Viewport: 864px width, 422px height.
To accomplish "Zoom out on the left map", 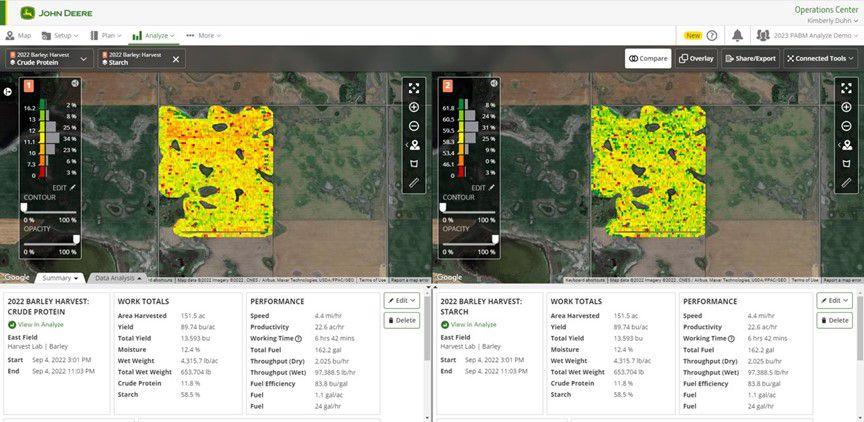I will click(x=414, y=126).
